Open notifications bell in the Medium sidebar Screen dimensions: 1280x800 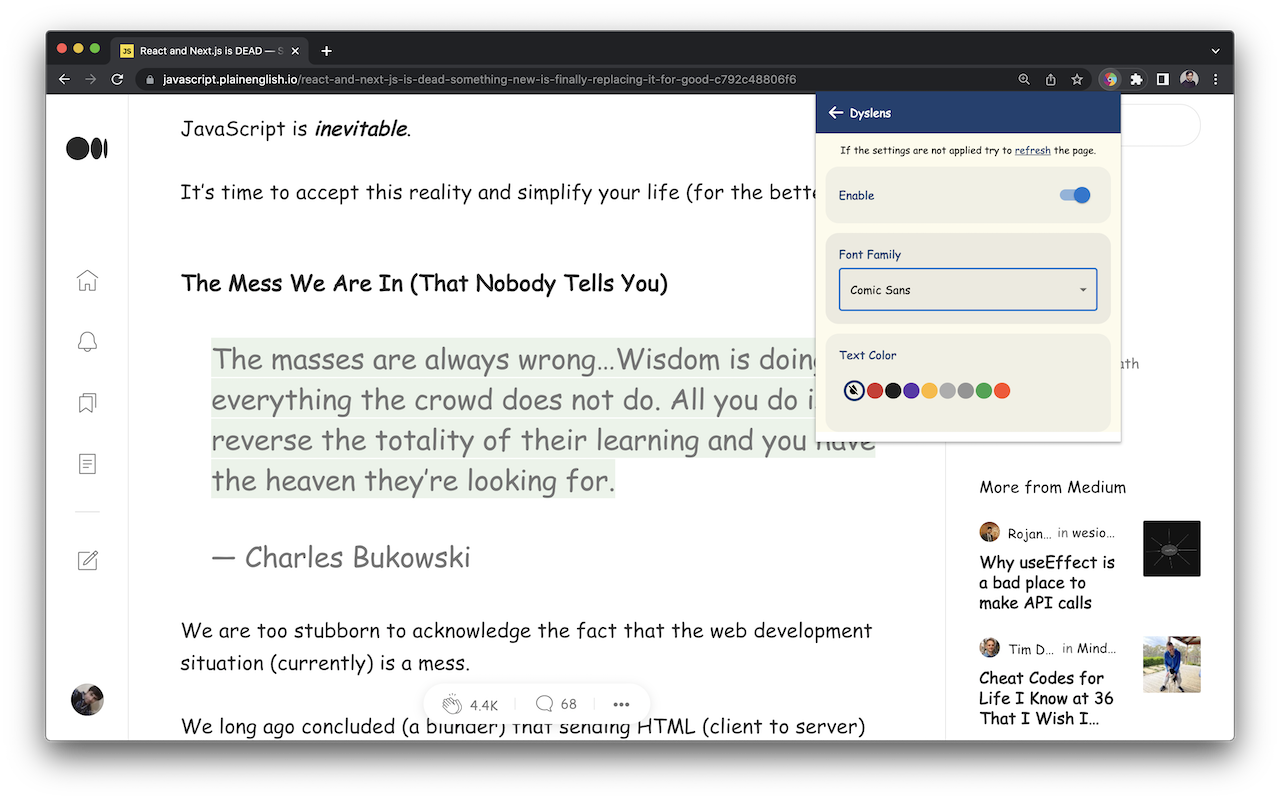[x=87, y=342]
